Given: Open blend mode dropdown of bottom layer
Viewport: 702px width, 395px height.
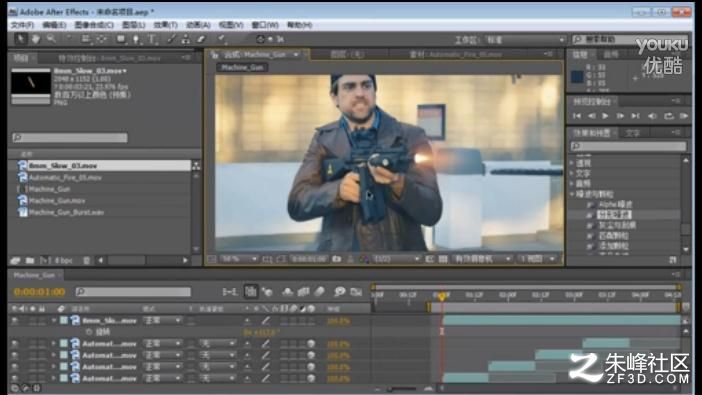Looking at the screenshot, I should 162,378.
